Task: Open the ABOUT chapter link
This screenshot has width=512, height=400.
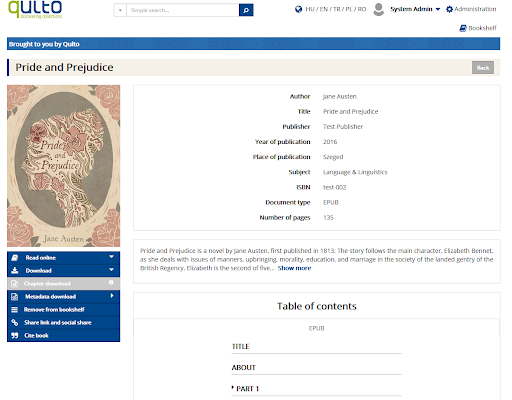Action: click(x=244, y=367)
